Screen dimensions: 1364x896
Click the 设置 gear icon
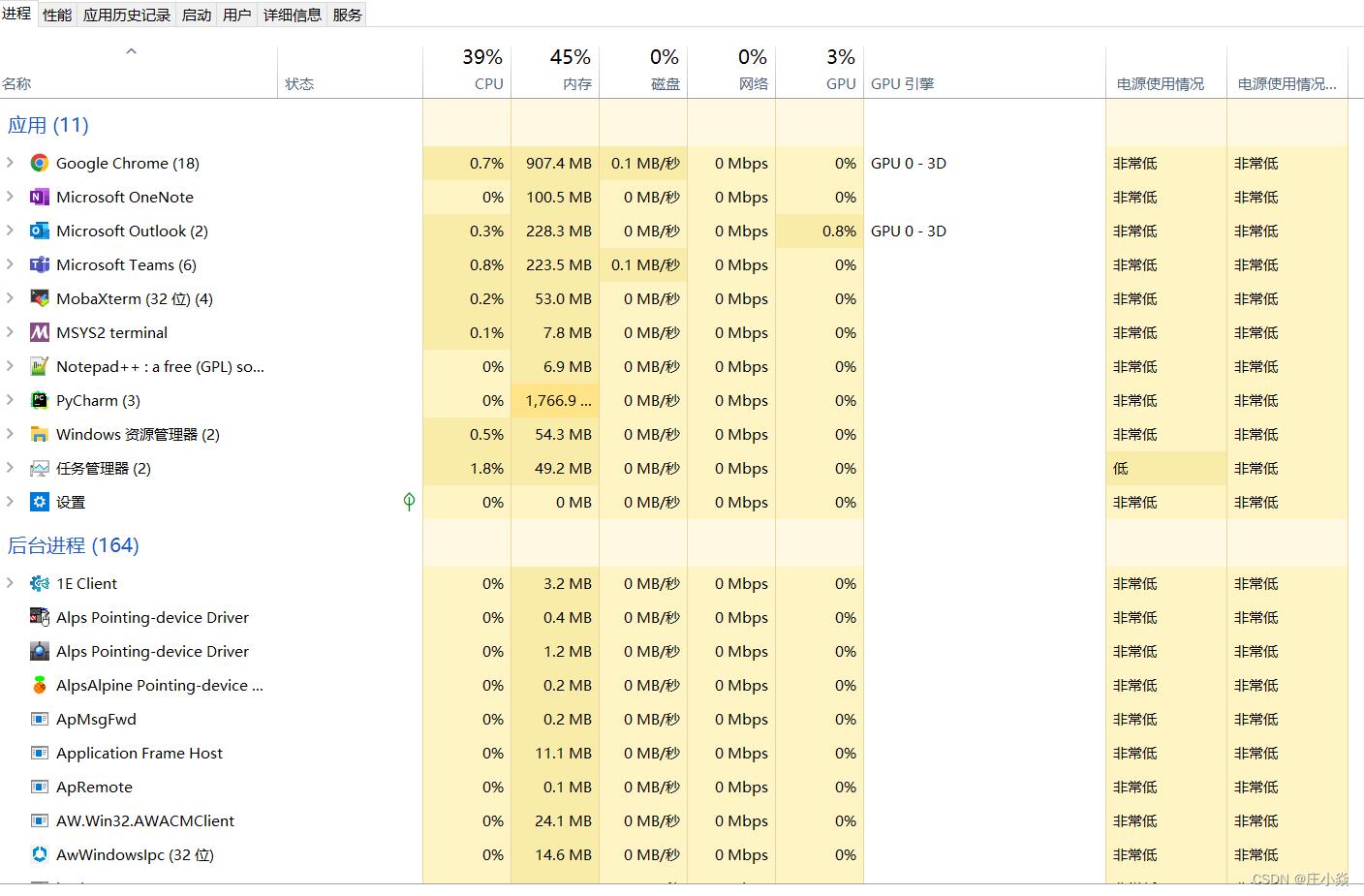(39, 502)
